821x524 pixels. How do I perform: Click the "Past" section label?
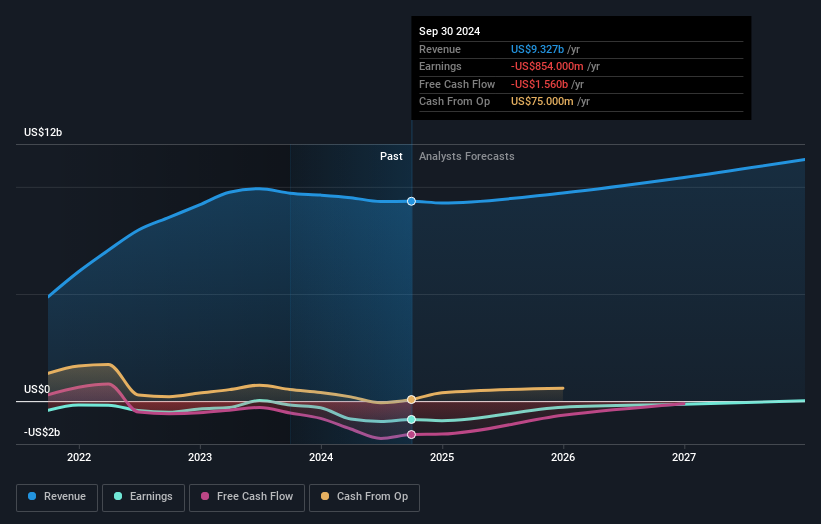click(x=391, y=156)
